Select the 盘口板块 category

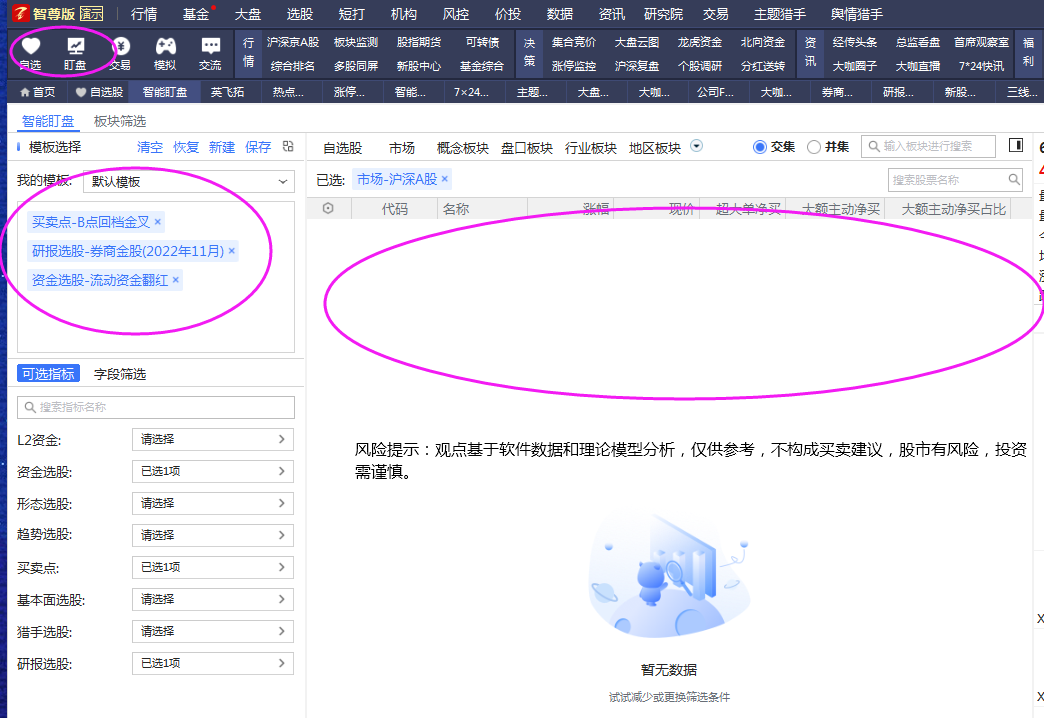pos(527,148)
